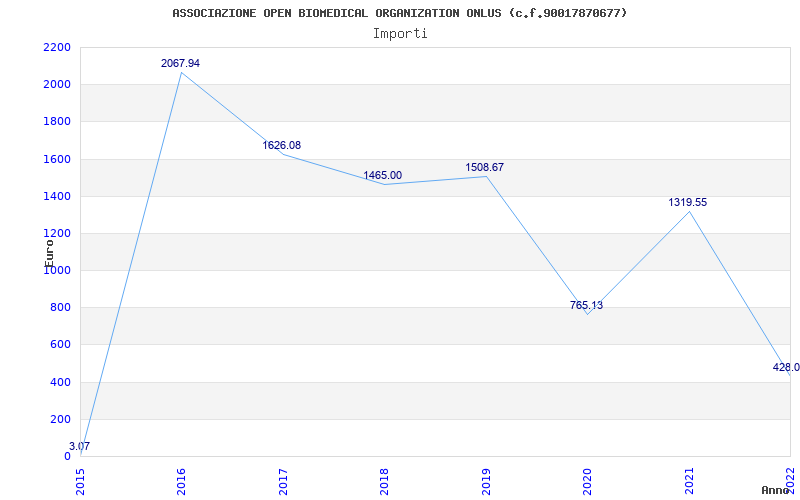Click the 1508.67 data point label
The image size is (800, 500).
coord(484,167)
